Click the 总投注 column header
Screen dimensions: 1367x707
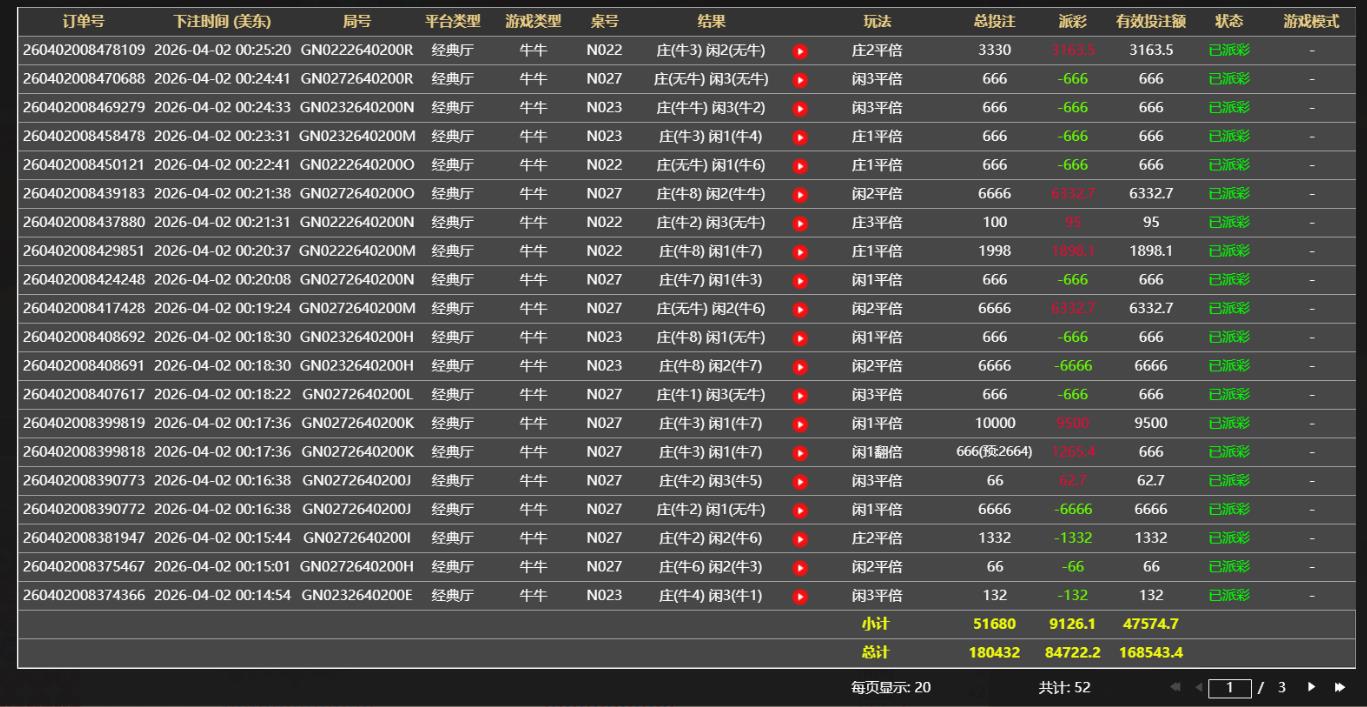point(994,21)
